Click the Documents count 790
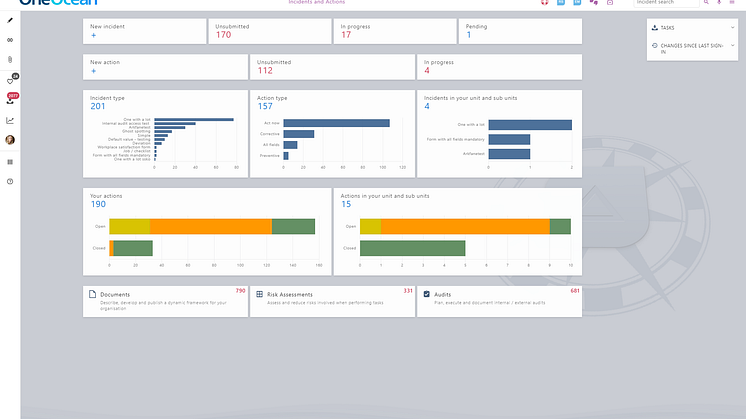The image size is (746, 419). click(240, 291)
